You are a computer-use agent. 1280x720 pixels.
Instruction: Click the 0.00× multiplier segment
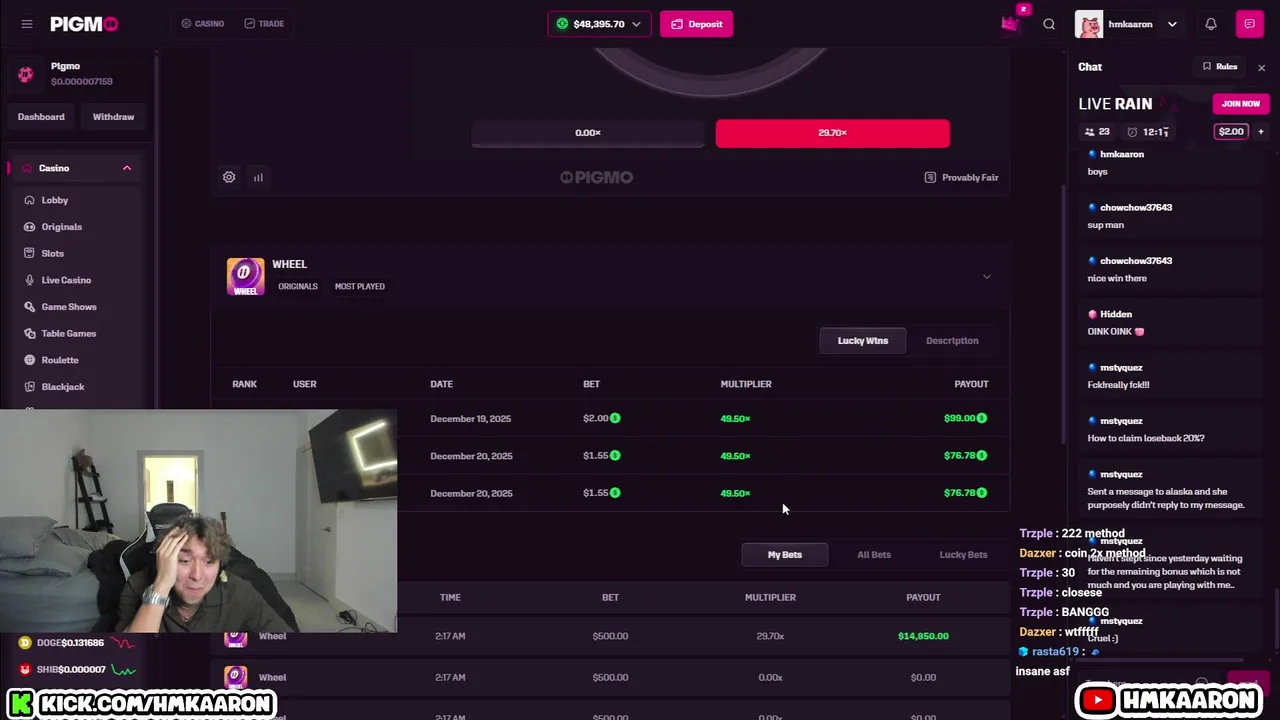(588, 133)
